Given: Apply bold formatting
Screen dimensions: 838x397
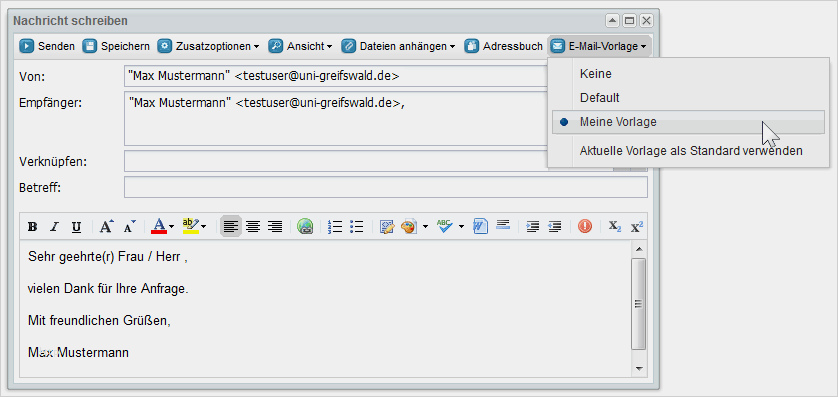Looking at the screenshot, I should (33, 227).
